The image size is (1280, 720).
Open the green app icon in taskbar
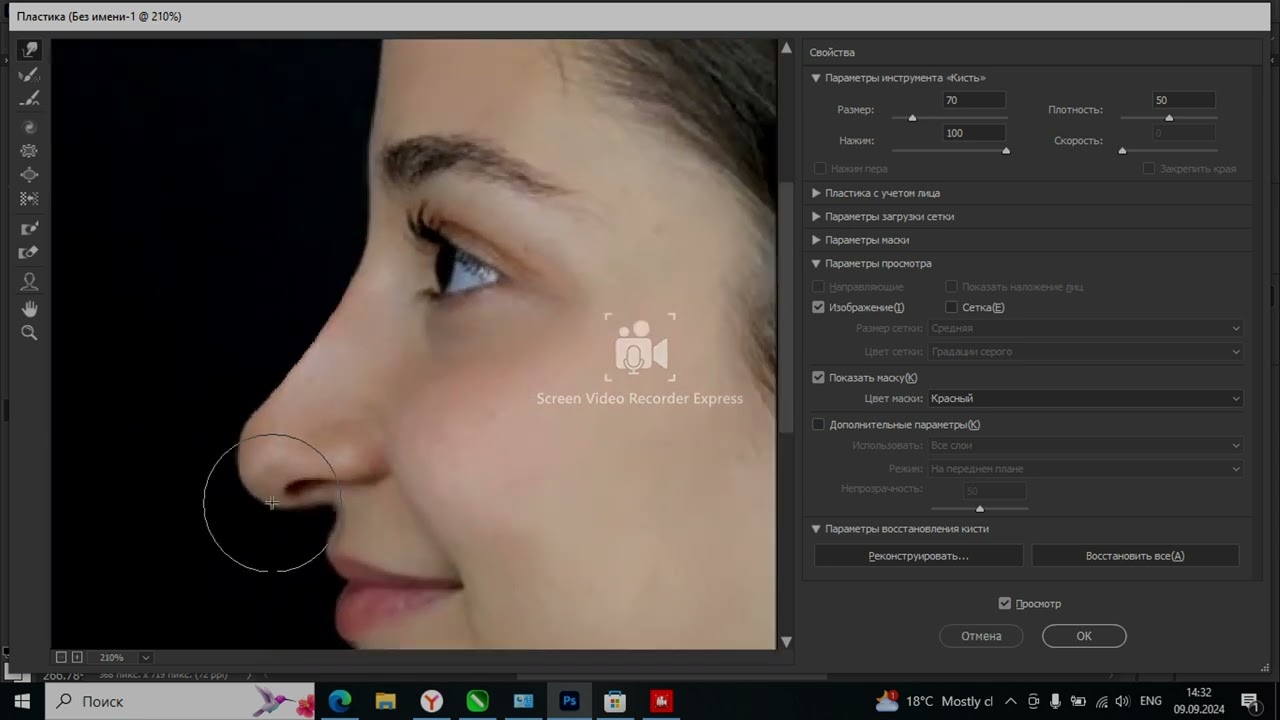(x=477, y=701)
